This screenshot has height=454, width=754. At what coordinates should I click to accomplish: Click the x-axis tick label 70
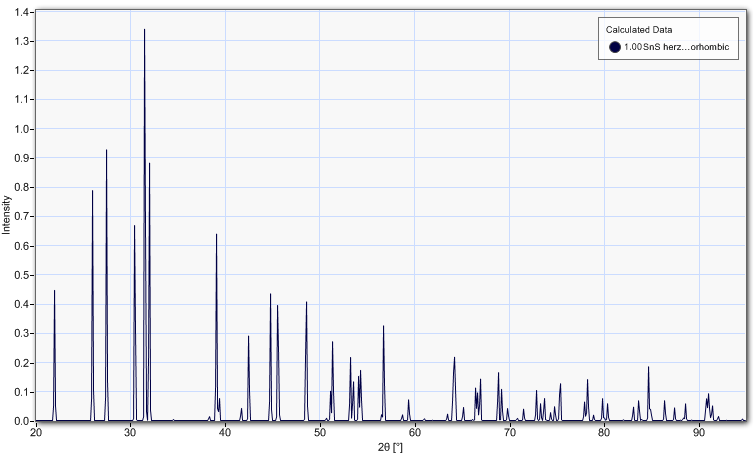coord(509,431)
